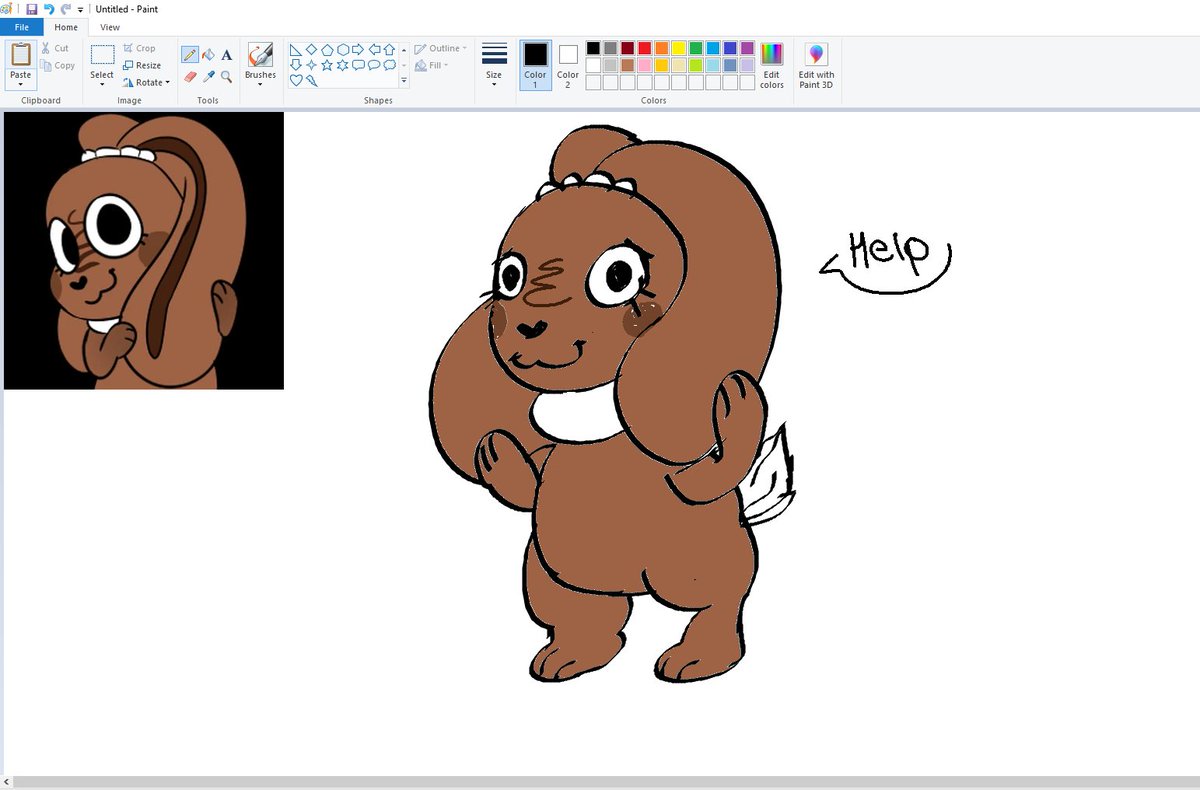Click the Save icon in quick access toolbar

[x=32, y=9]
